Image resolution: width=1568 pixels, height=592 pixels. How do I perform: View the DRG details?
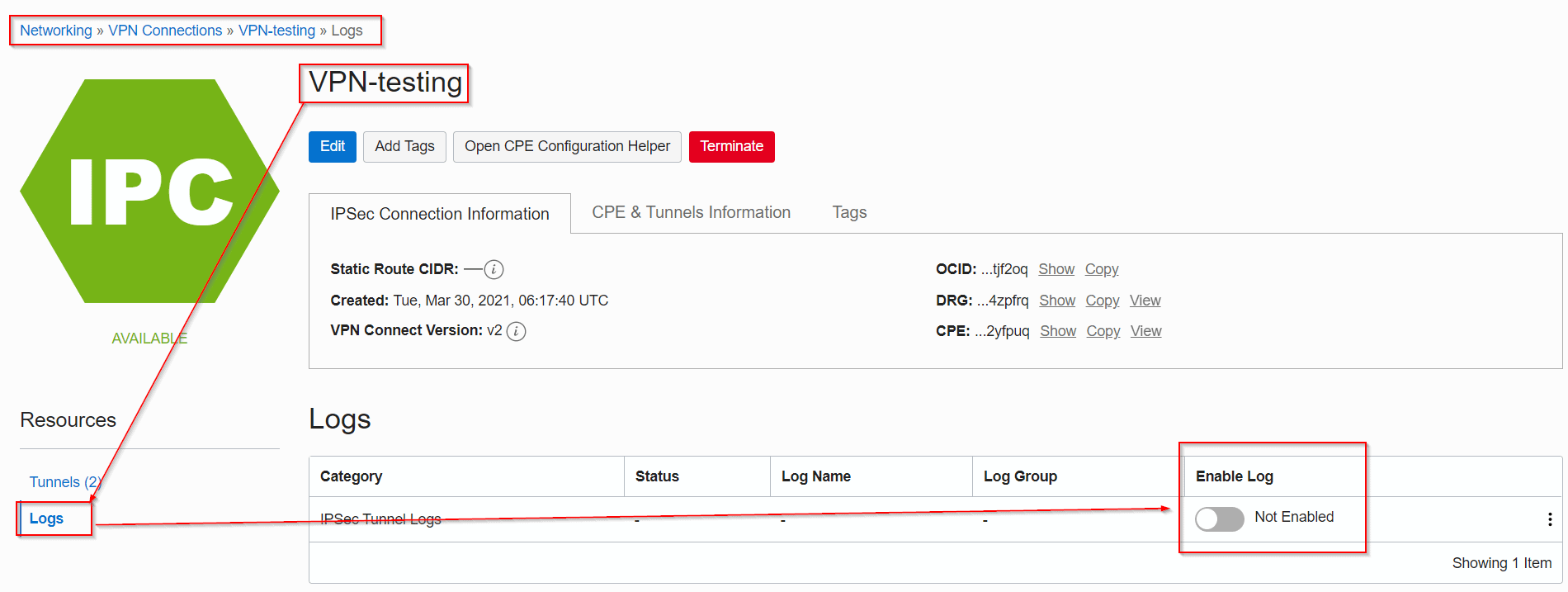click(1145, 301)
